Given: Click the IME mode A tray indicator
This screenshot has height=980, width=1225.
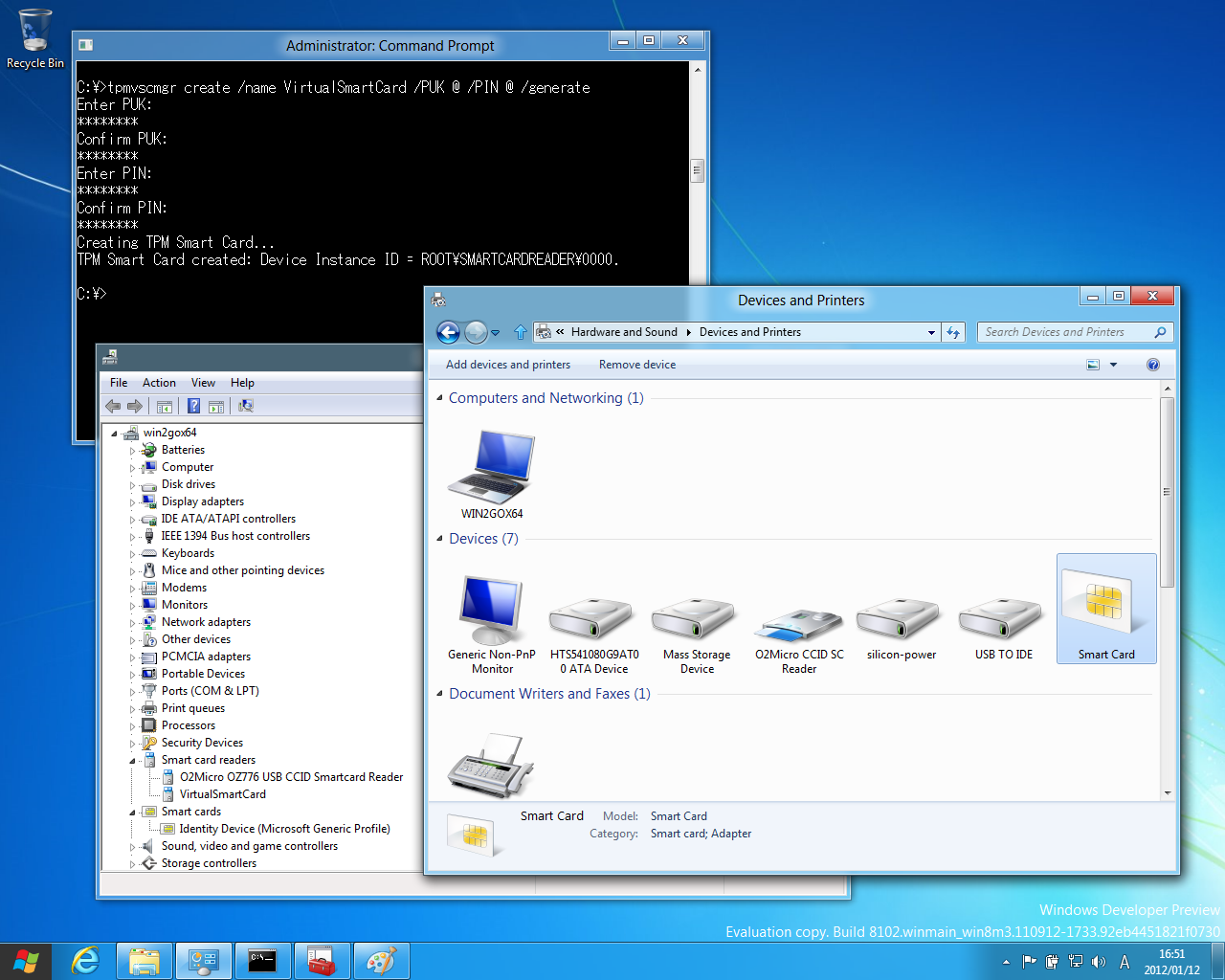Looking at the screenshot, I should 1125,962.
